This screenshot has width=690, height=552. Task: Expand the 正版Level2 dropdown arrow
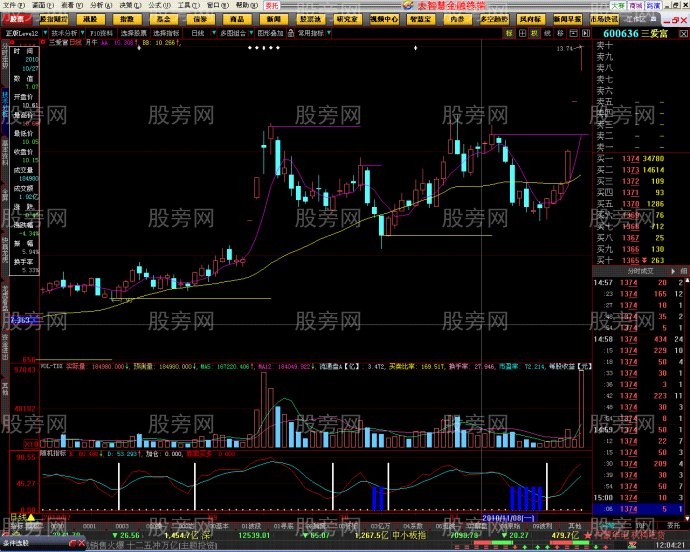click(x=44, y=33)
